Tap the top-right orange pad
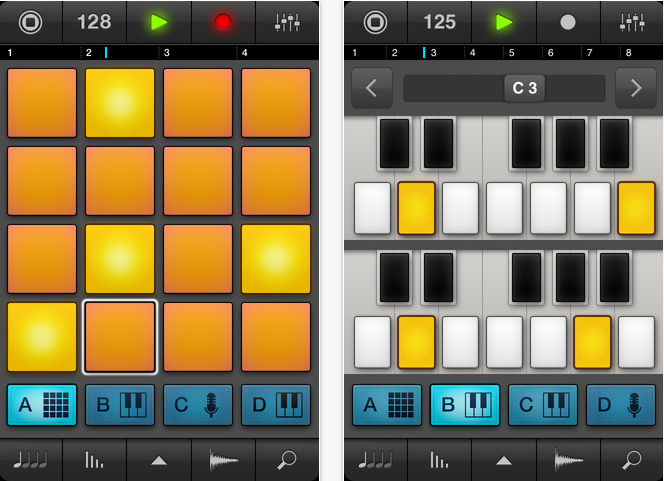Screen dimensions: 664x481 pos(276,103)
